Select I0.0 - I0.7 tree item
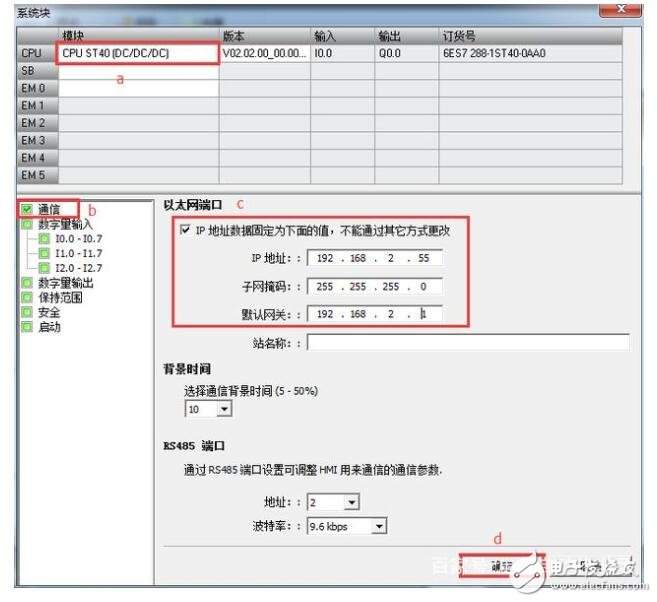The image size is (657, 602). [79, 239]
